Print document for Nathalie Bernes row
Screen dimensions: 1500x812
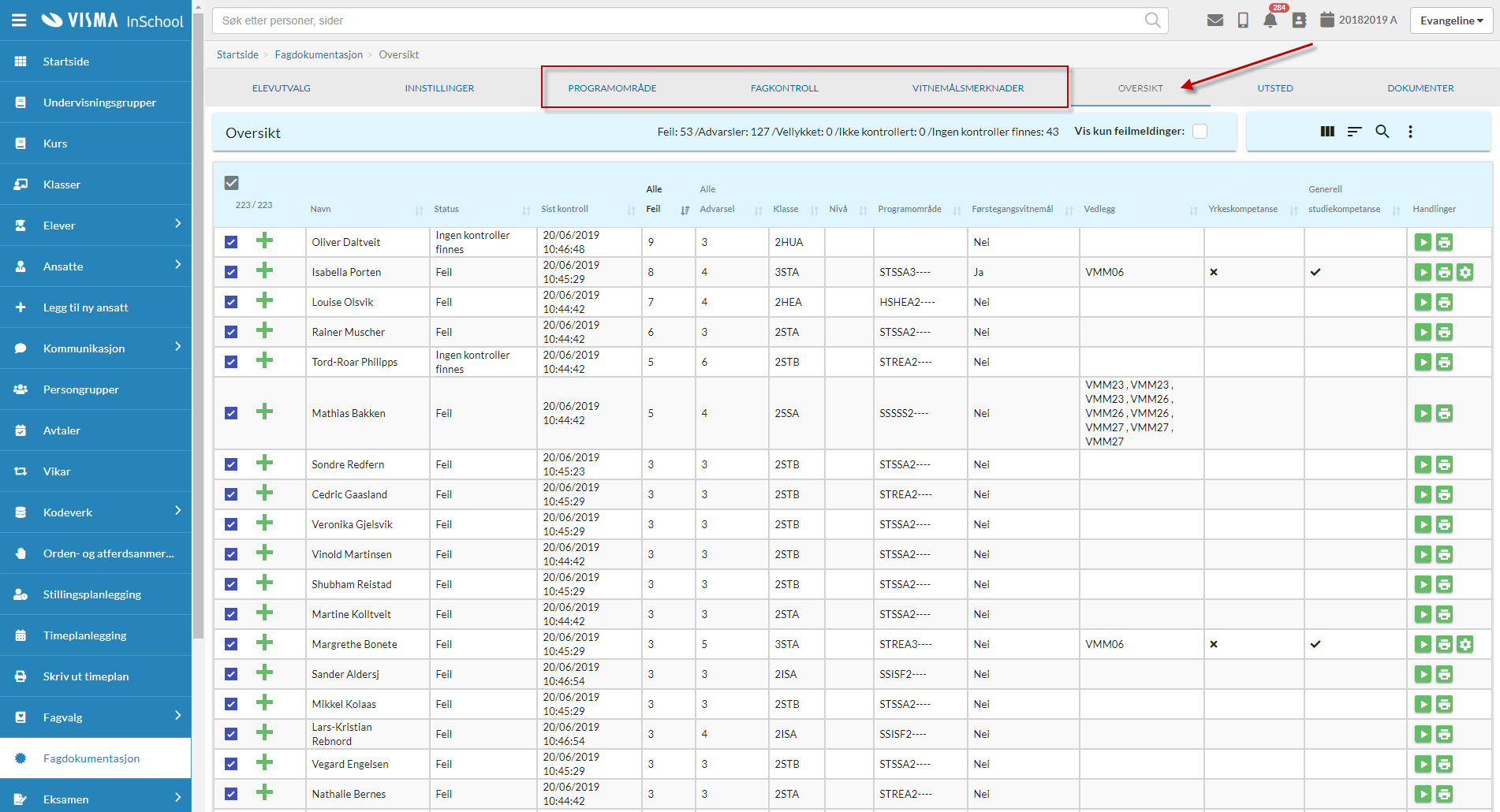1444,794
